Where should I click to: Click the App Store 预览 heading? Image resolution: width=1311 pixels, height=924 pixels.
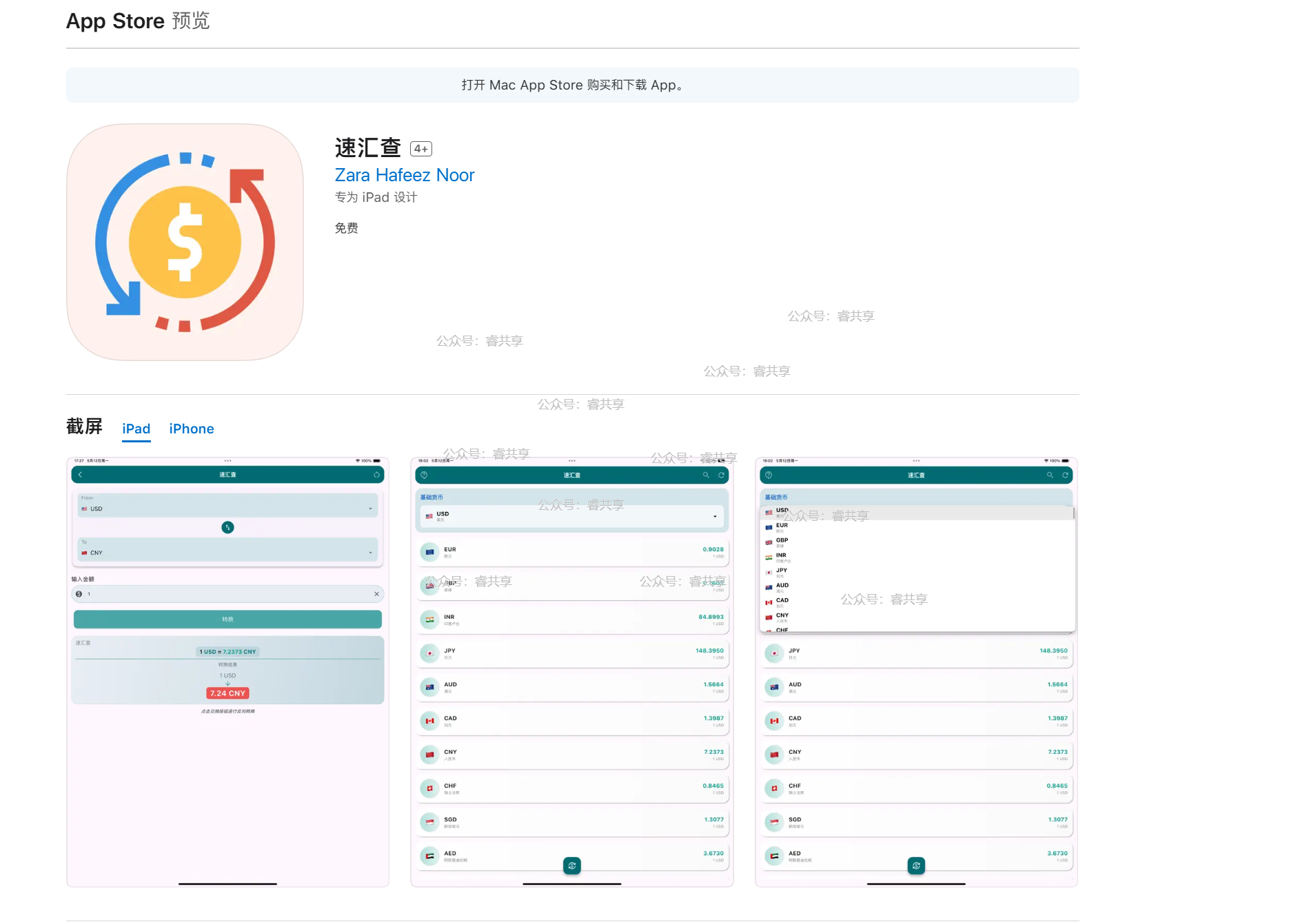point(138,21)
